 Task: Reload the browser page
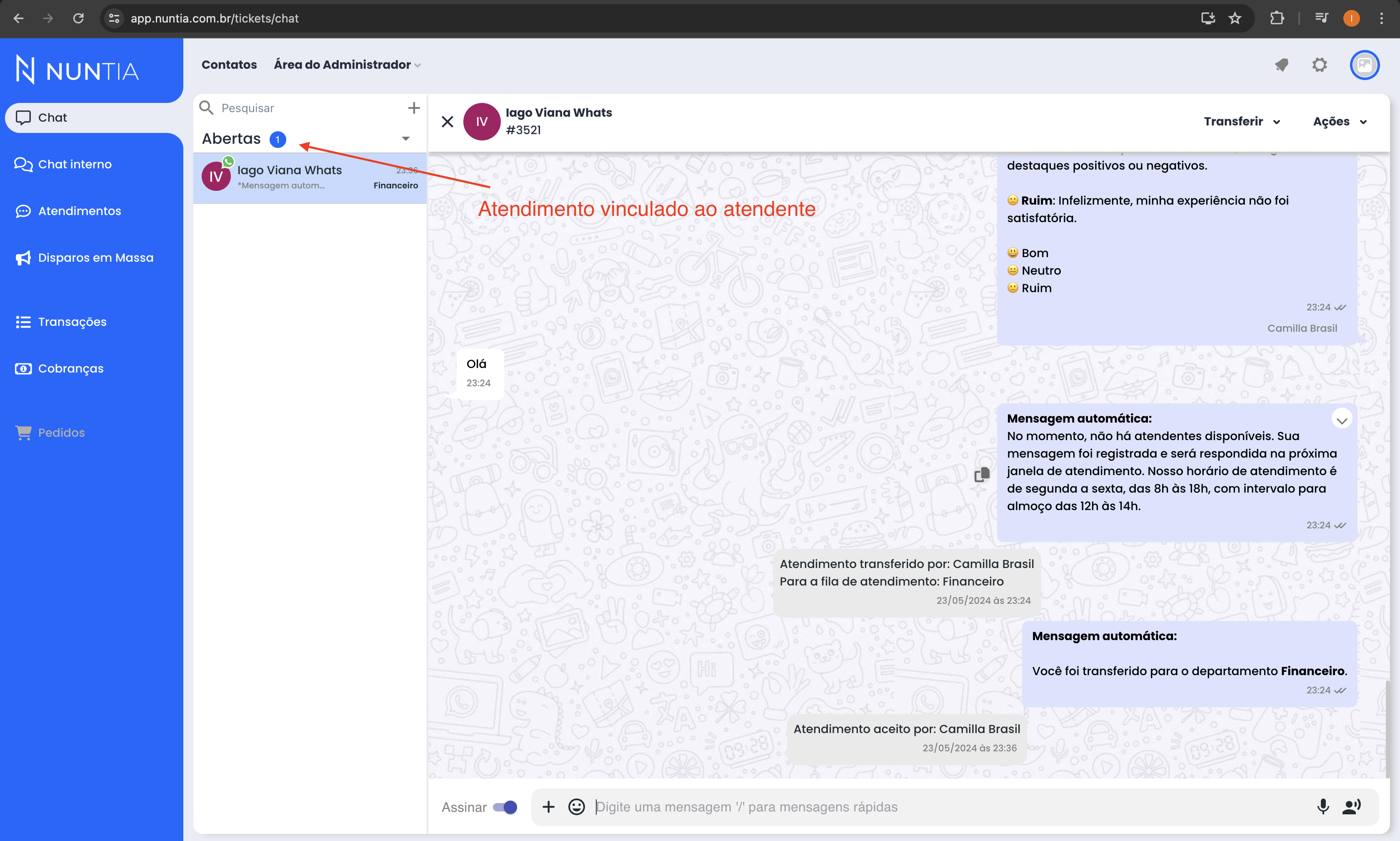[x=78, y=18]
